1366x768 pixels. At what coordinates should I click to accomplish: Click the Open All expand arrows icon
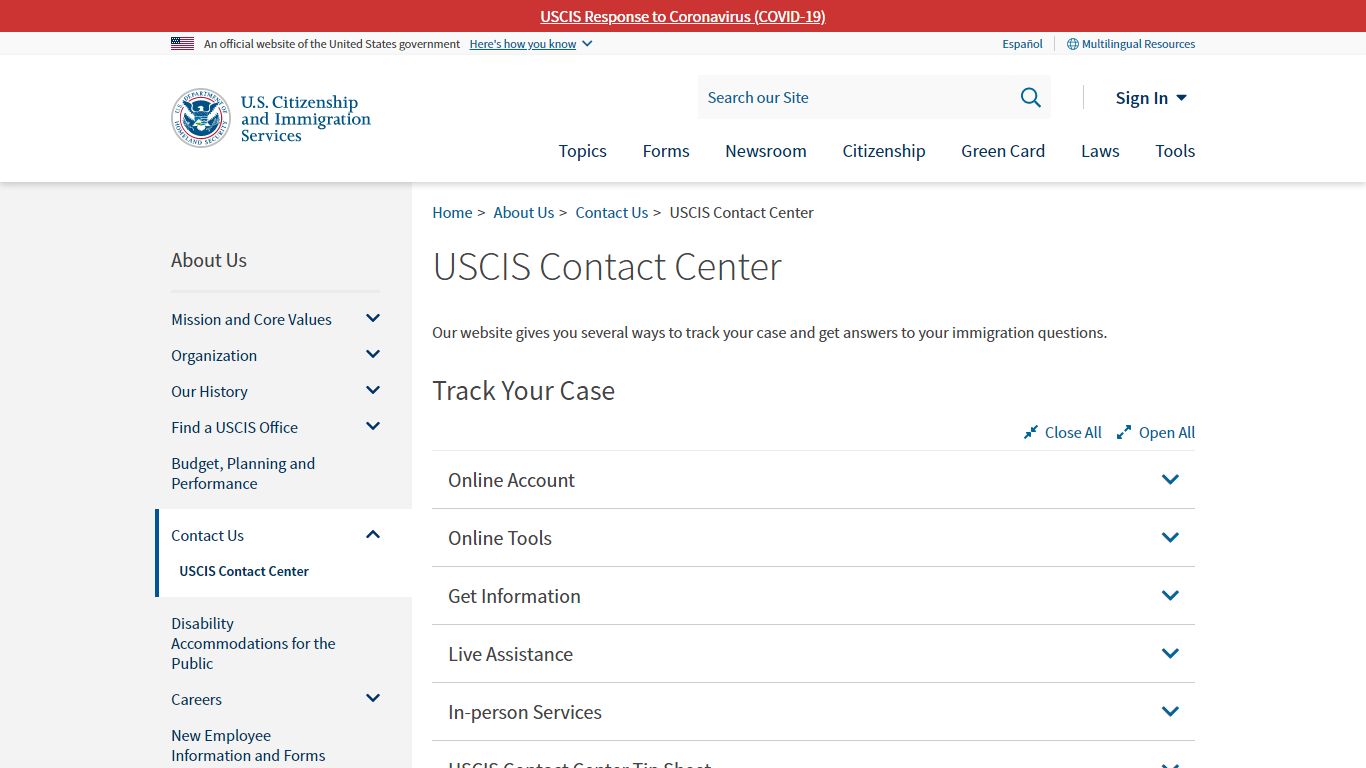click(x=1124, y=432)
